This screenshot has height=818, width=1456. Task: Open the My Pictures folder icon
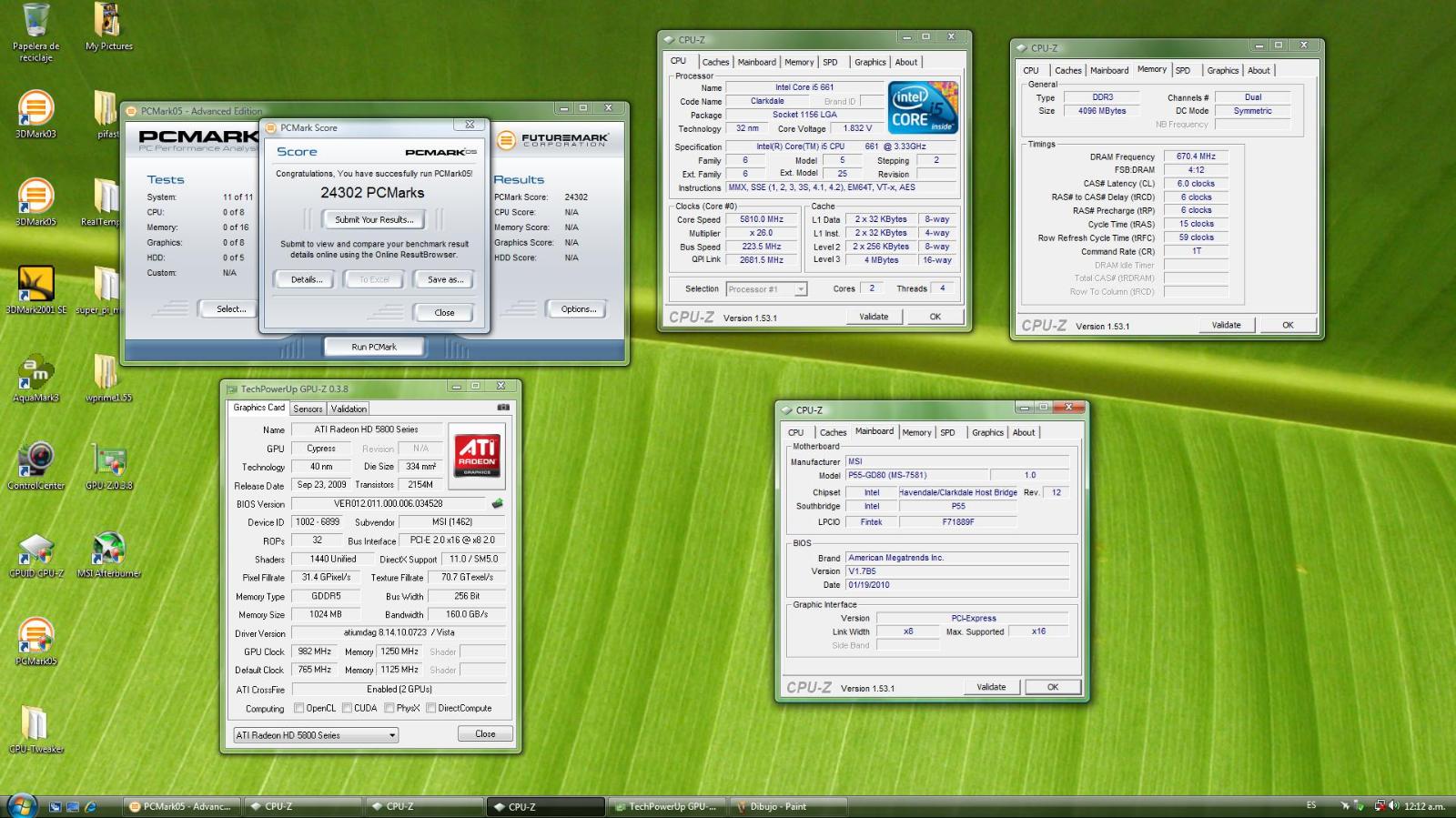[x=108, y=27]
